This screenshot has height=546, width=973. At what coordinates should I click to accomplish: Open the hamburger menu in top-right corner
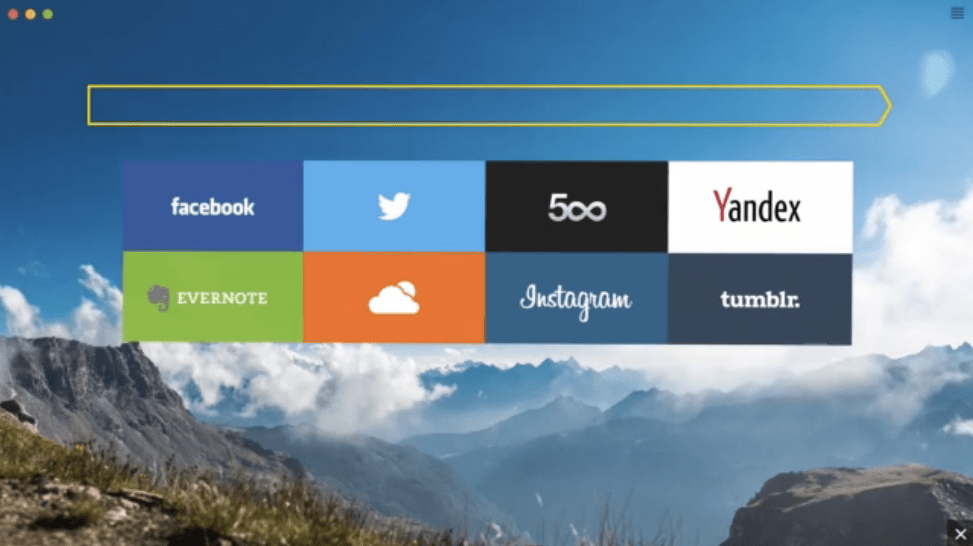click(x=957, y=13)
